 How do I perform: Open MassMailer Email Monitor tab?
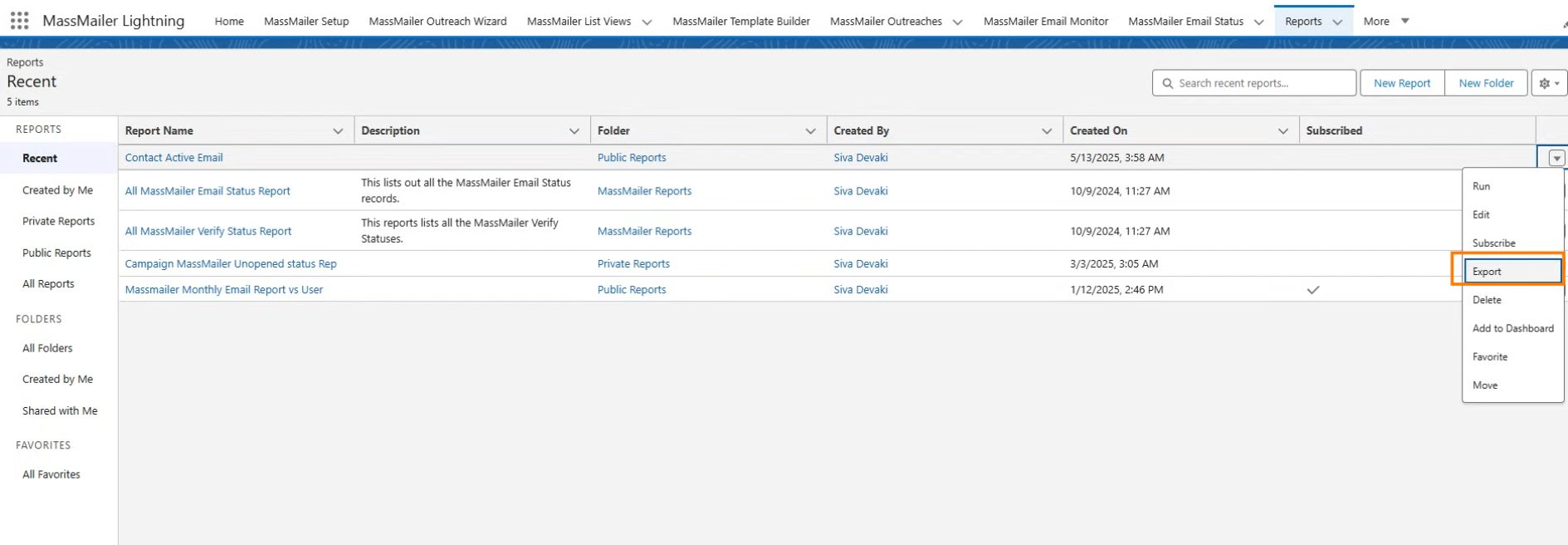[x=1046, y=22]
